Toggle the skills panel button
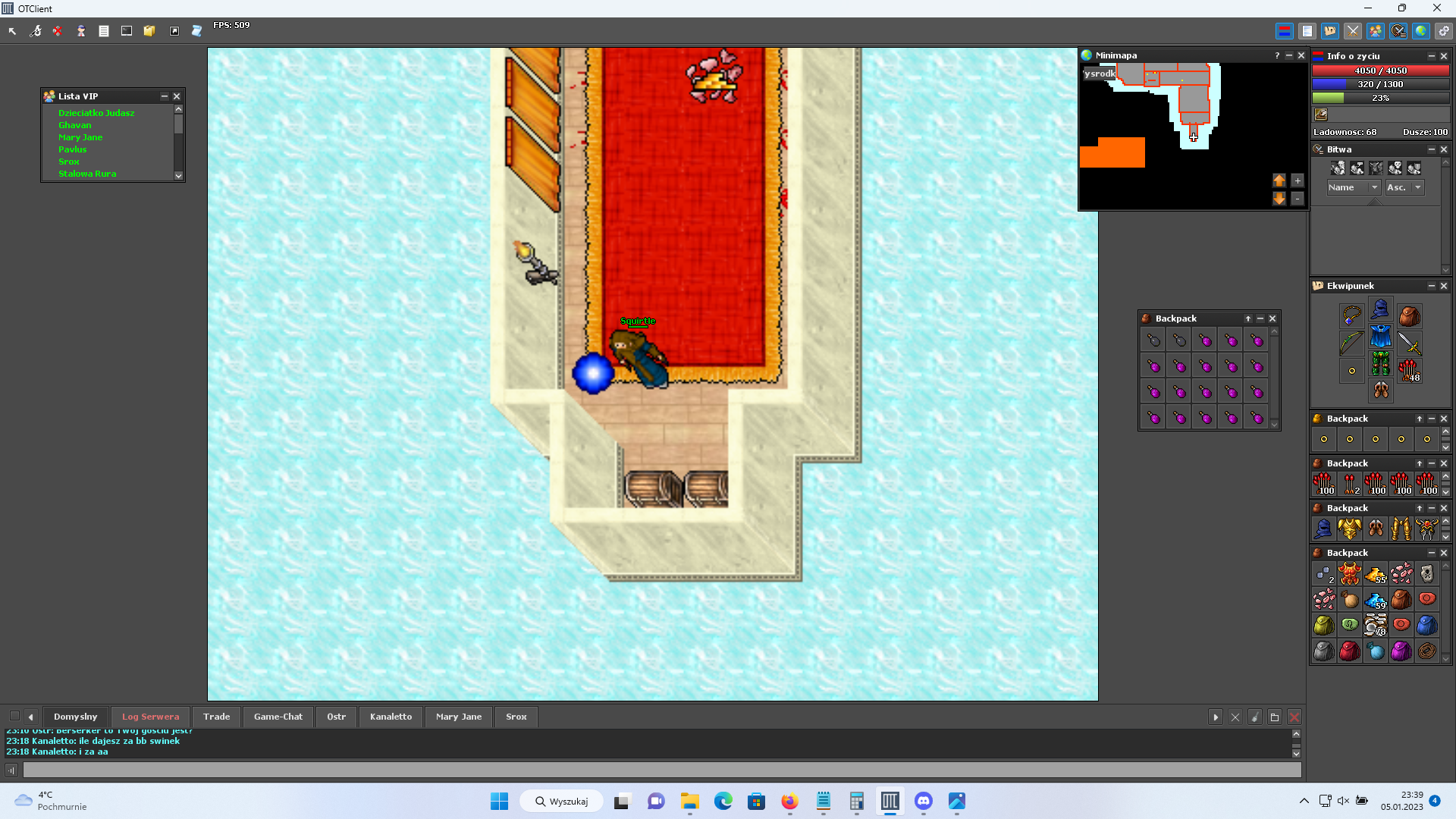1456x819 pixels. [1307, 31]
